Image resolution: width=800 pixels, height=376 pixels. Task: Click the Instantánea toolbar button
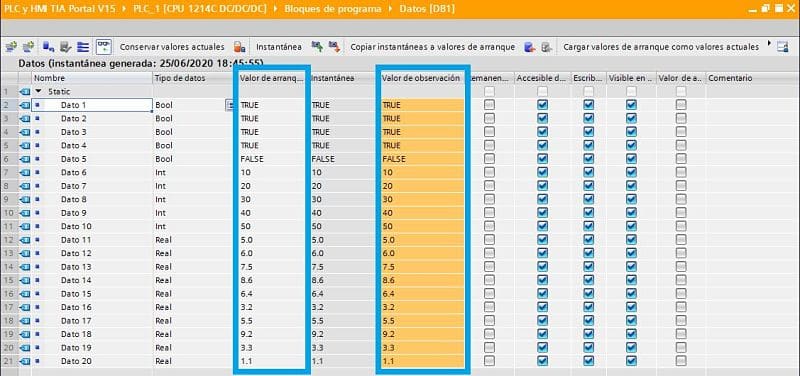tap(279, 47)
